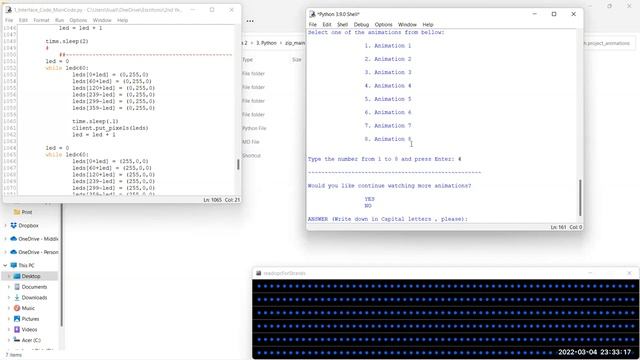
Task: Click the Documents icon in sidebar
Action: (17, 287)
